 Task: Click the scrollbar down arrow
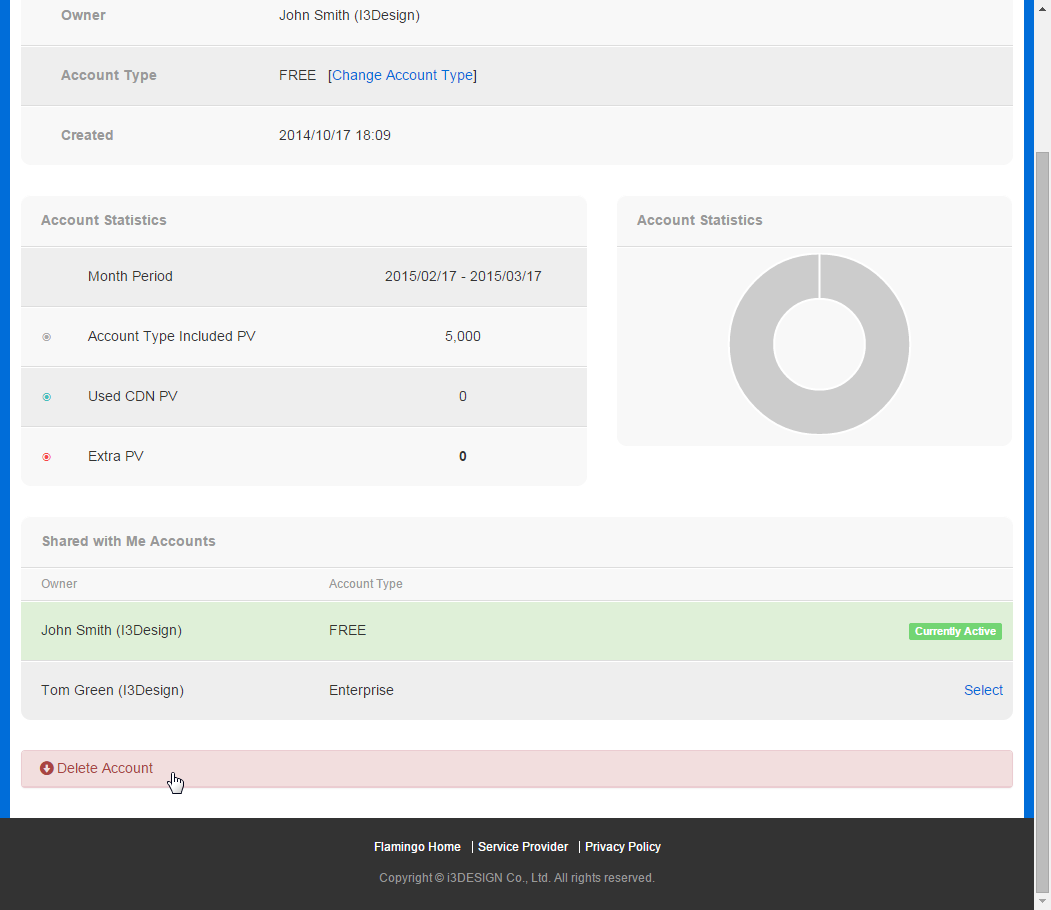1042,901
